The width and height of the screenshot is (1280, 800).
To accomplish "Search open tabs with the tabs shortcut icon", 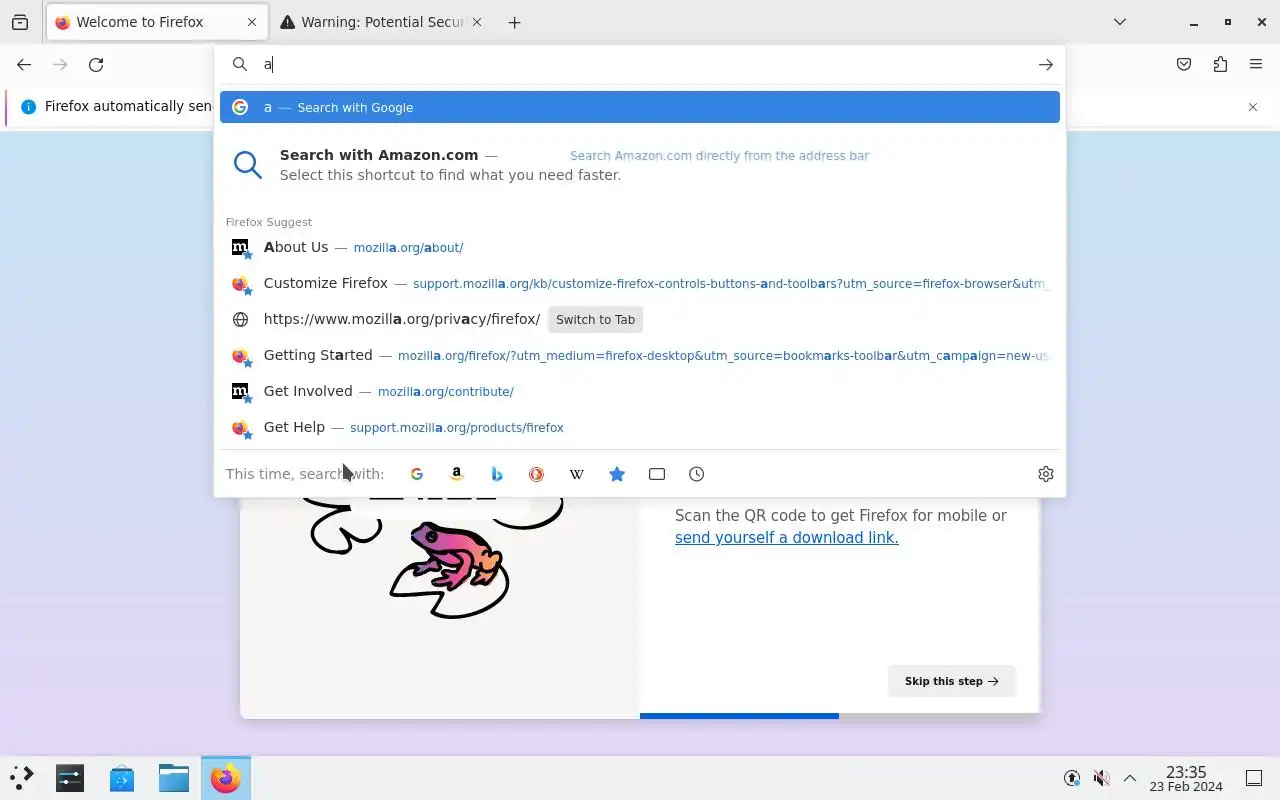I will coord(657,474).
